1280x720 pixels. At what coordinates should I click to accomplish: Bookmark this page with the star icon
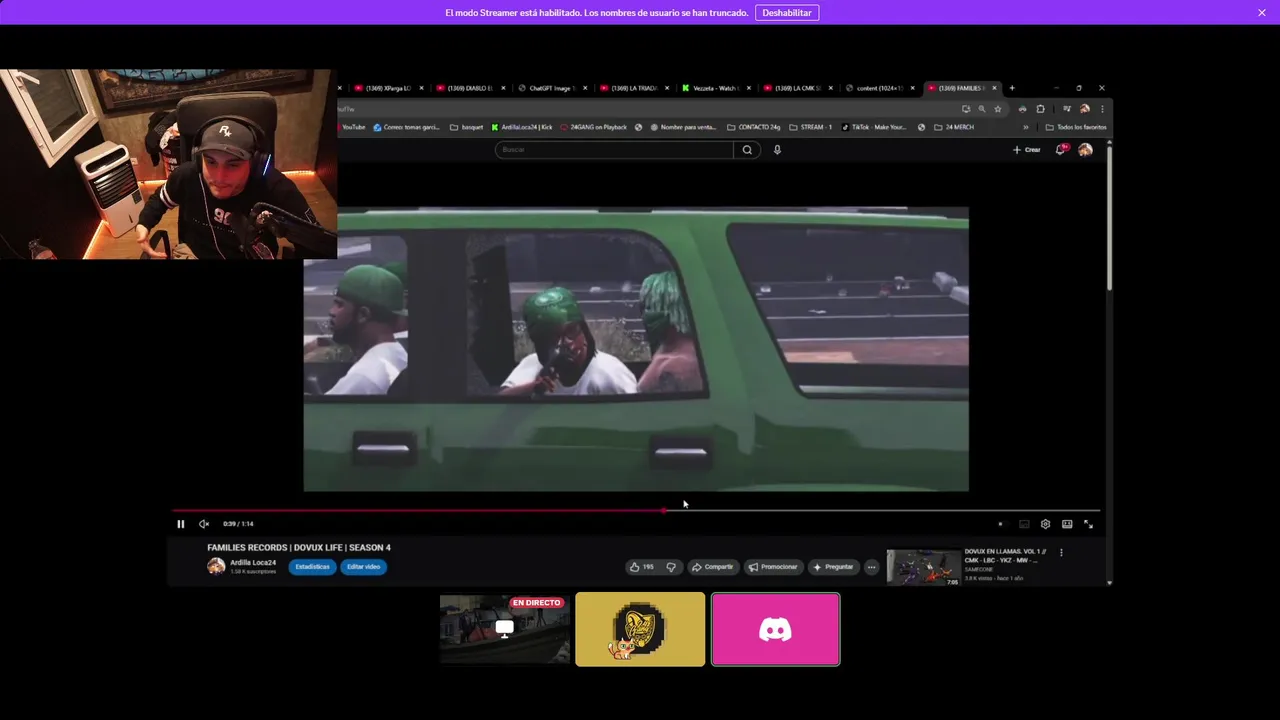coord(997,109)
